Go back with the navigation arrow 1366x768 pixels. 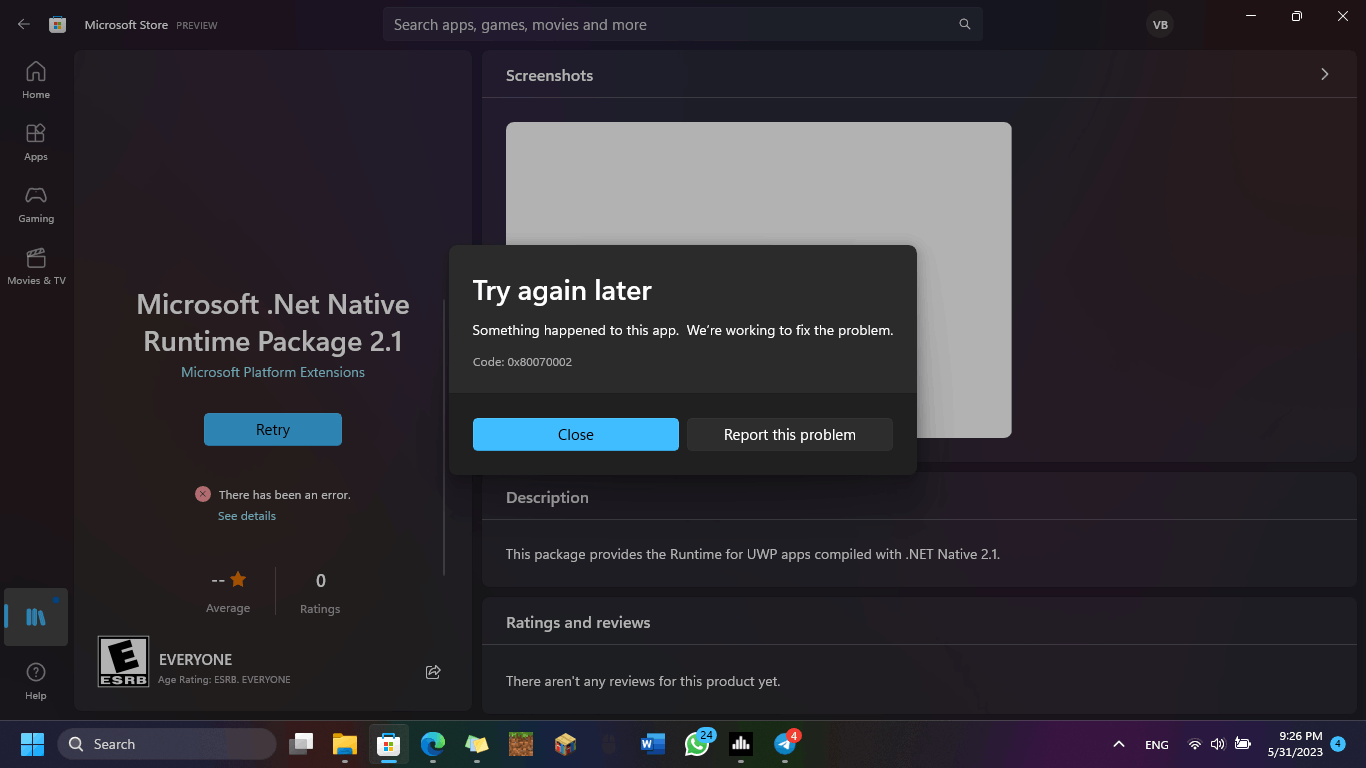[x=22, y=24]
